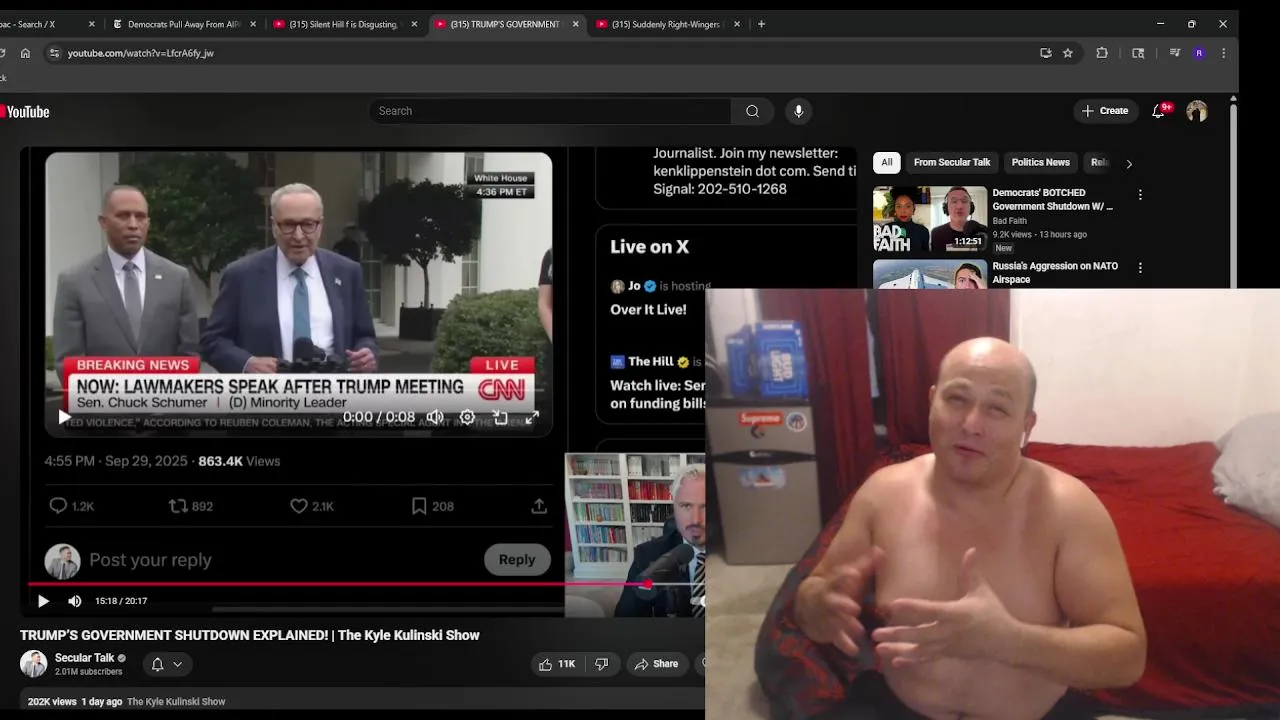1280x720 pixels.
Task: Open Russia's Aggression on NATO Airspace title
Action: click(x=1055, y=273)
